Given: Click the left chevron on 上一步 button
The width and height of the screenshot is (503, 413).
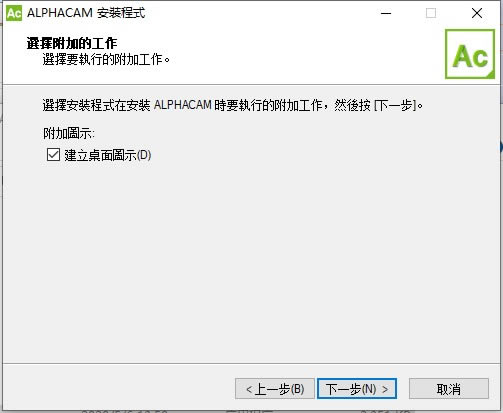Looking at the screenshot, I should point(249,389).
